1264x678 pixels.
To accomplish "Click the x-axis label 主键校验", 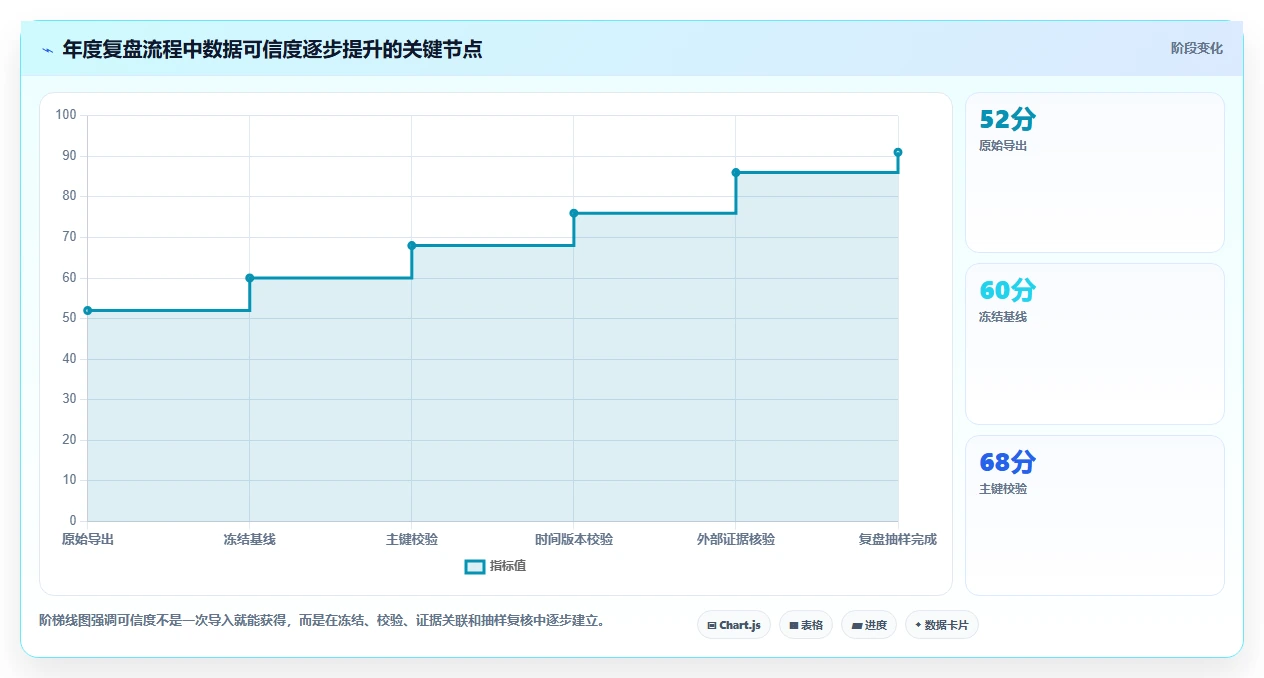I will [x=412, y=539].
